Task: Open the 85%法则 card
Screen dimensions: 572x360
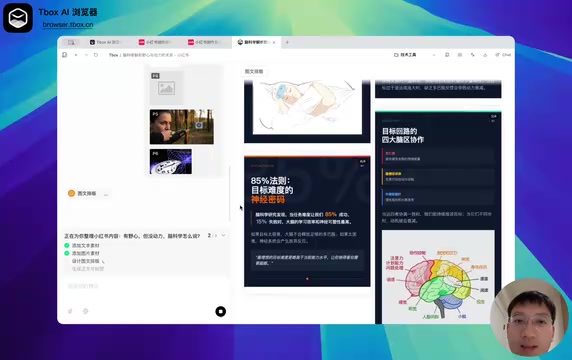Action: (x=307, y=221)
